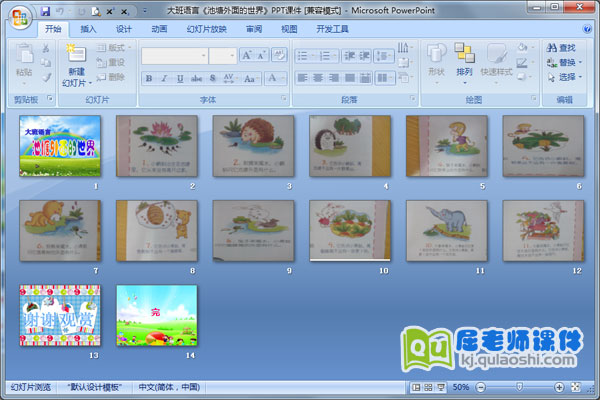Image resolution: width=600 pixels, height=400 pixels.
Task: Toggle the slide sorter view button
Action: pos(427,387)
